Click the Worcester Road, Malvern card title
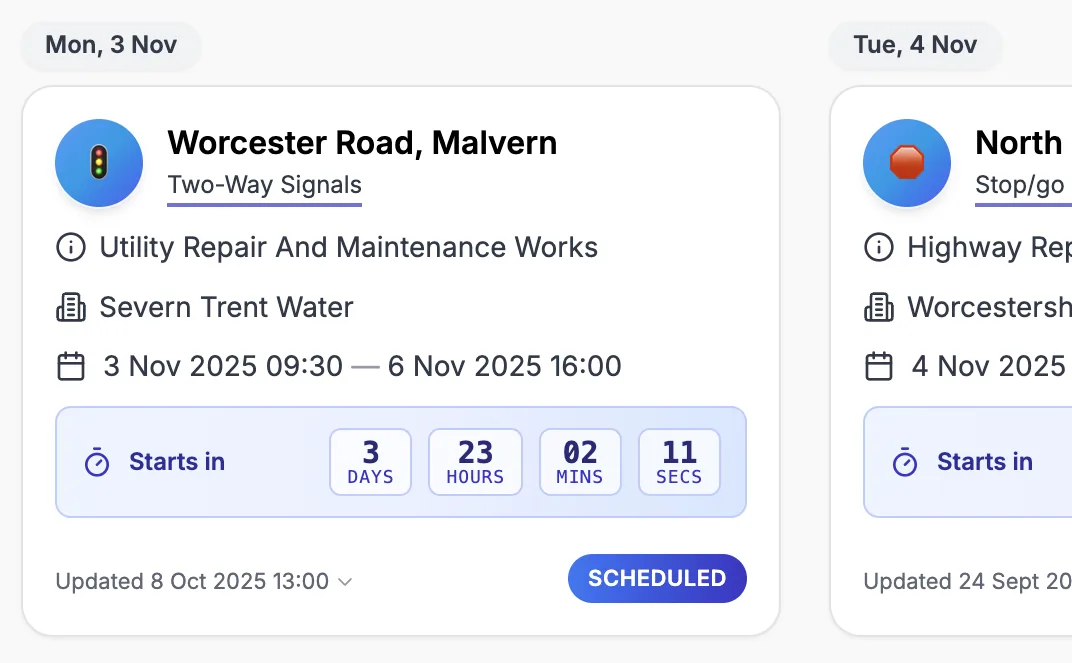 point(363,142)
